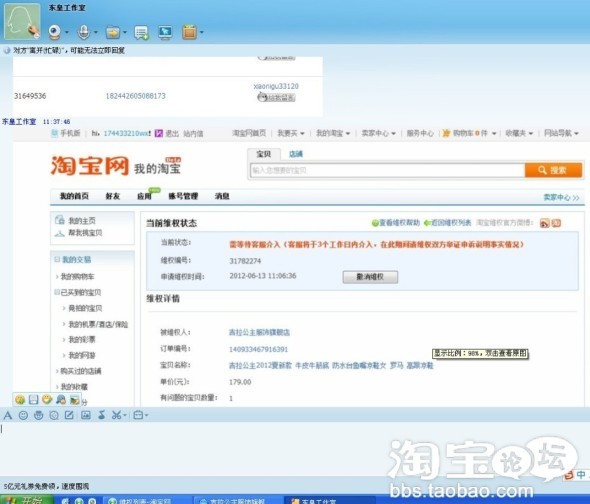Open the applications box icon in chat header
590x504 pixels.
point(190,32)
